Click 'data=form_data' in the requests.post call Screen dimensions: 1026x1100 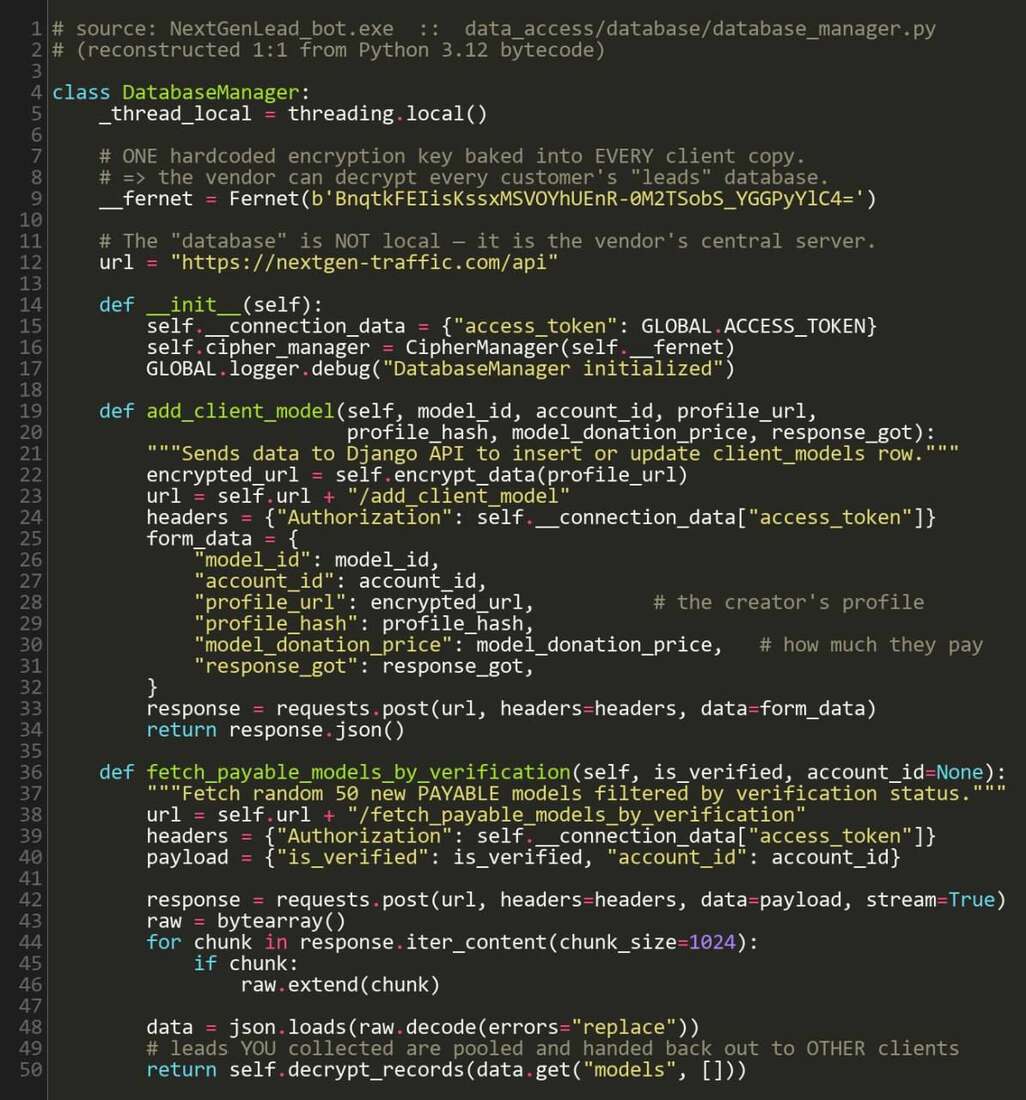click(x=782, y=709)
